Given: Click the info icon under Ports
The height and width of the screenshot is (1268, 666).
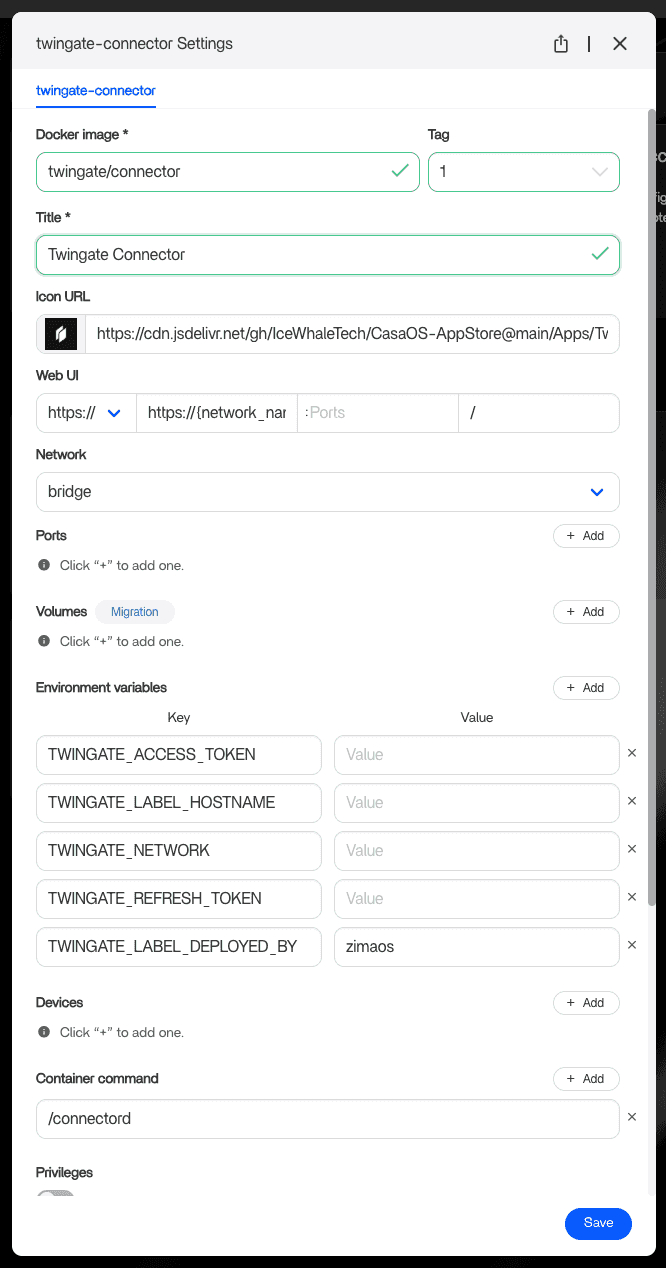Looking at the screenshot, I should (44, 565).
